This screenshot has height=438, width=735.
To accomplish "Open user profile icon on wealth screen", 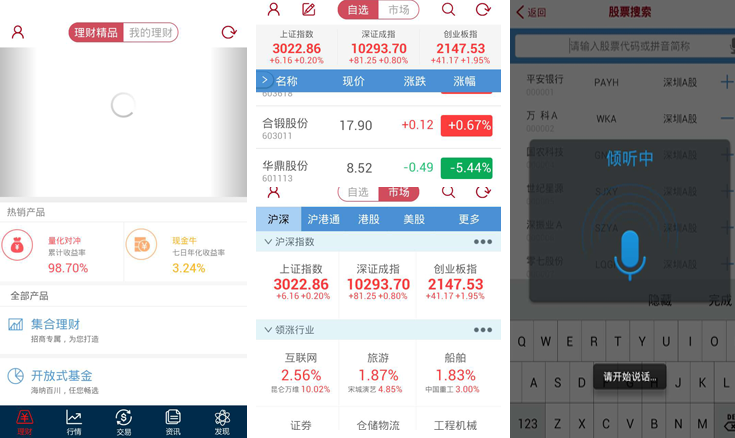I will 18,32.
